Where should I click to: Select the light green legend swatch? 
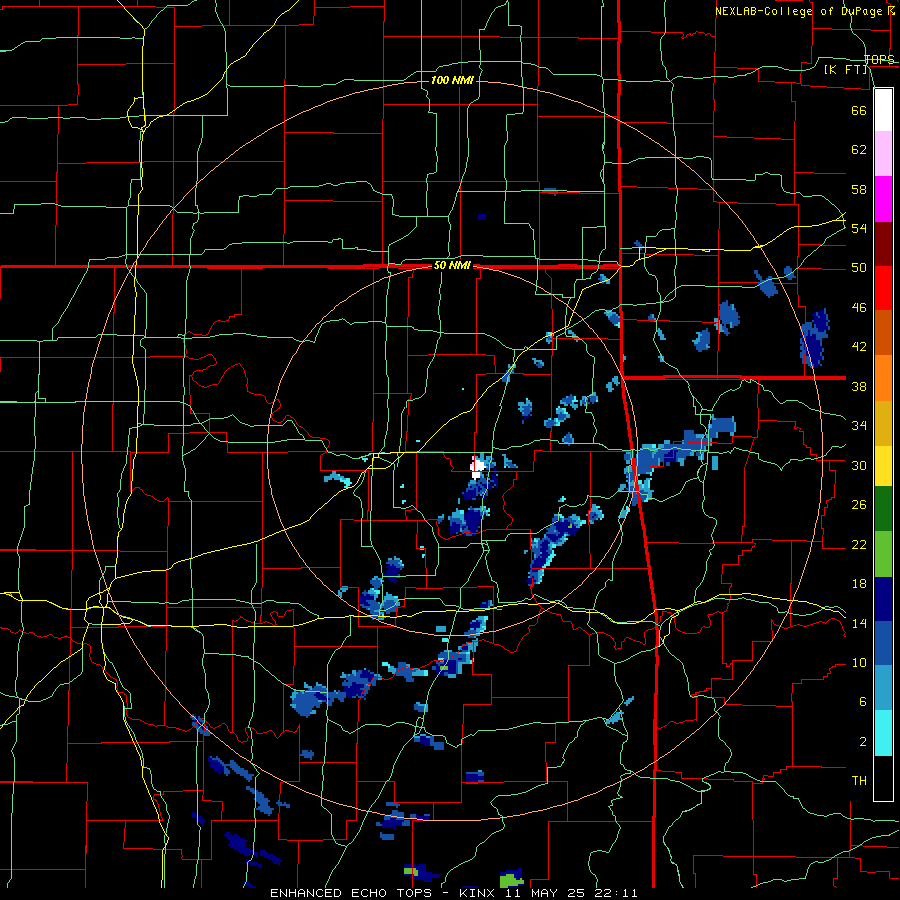pos(883,554)
